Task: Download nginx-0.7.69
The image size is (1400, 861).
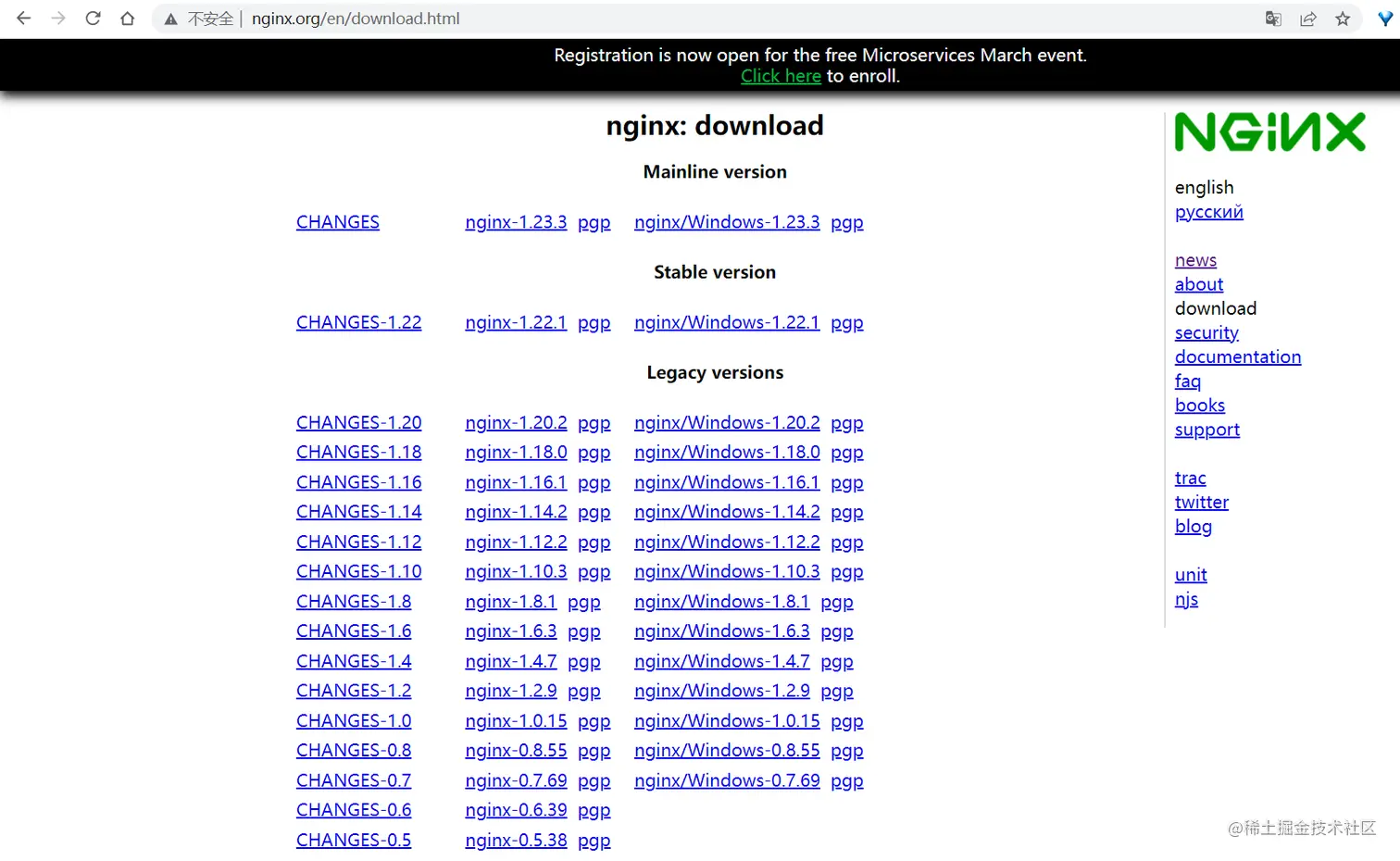Action: coord(516,780)
